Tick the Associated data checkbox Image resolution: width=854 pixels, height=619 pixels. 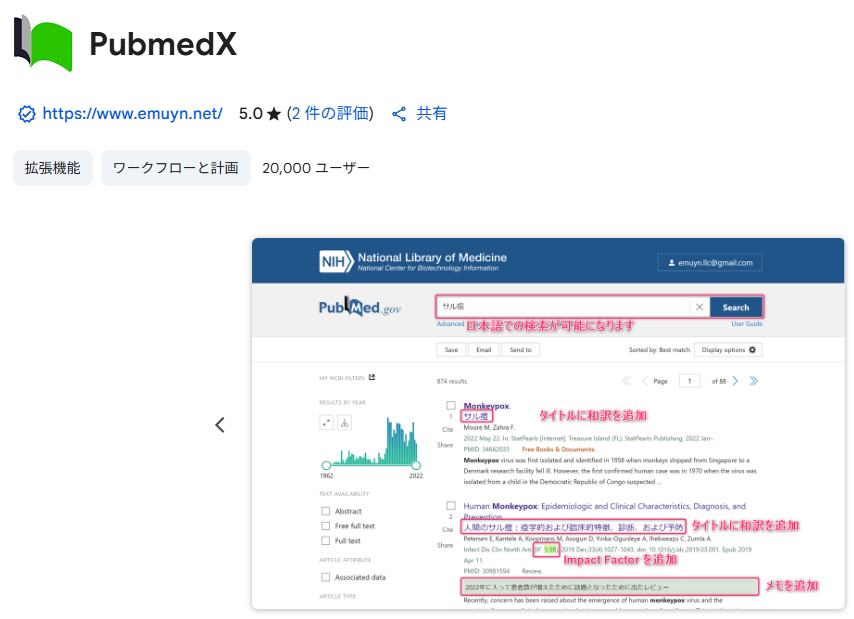point(326,577)
